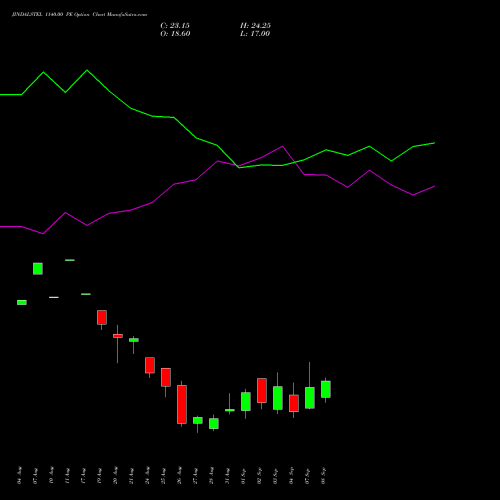Select the 31 Aug date label
This screenshot has width=500, height=500.
tap(227, 475)
